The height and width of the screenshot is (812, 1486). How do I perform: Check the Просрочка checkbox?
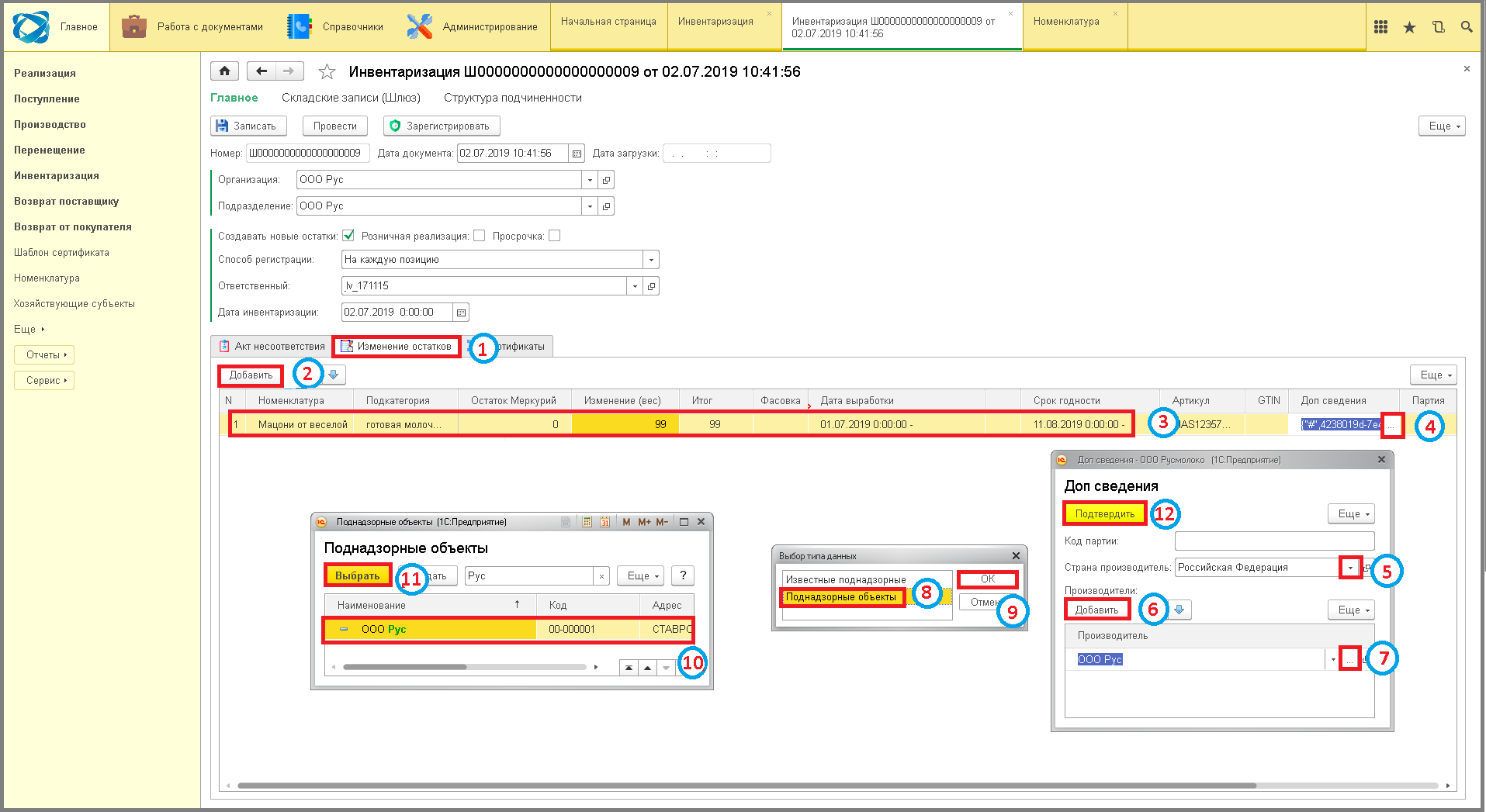(554, 236)
